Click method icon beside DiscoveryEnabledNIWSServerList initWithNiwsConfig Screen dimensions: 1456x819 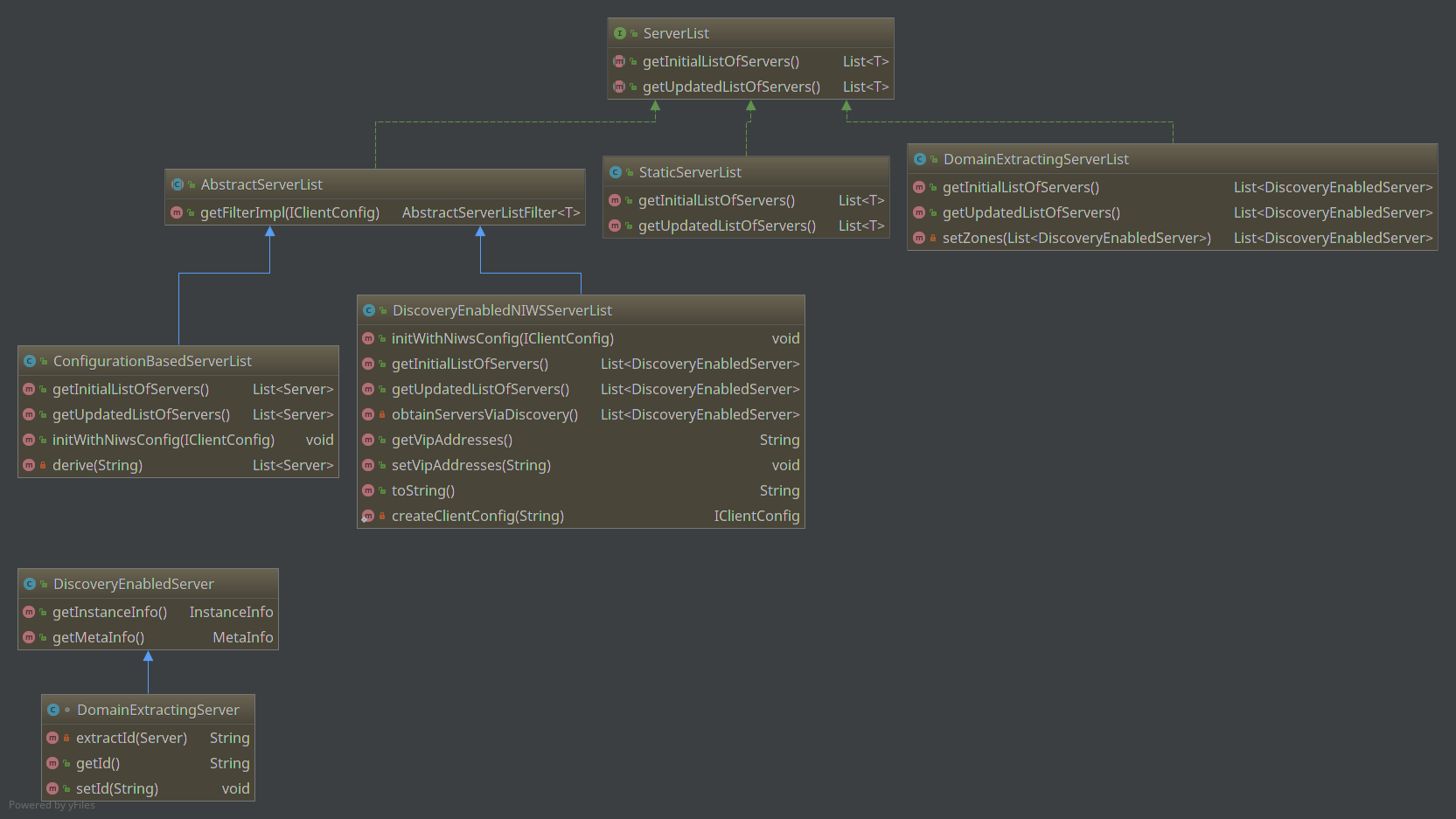368,338
